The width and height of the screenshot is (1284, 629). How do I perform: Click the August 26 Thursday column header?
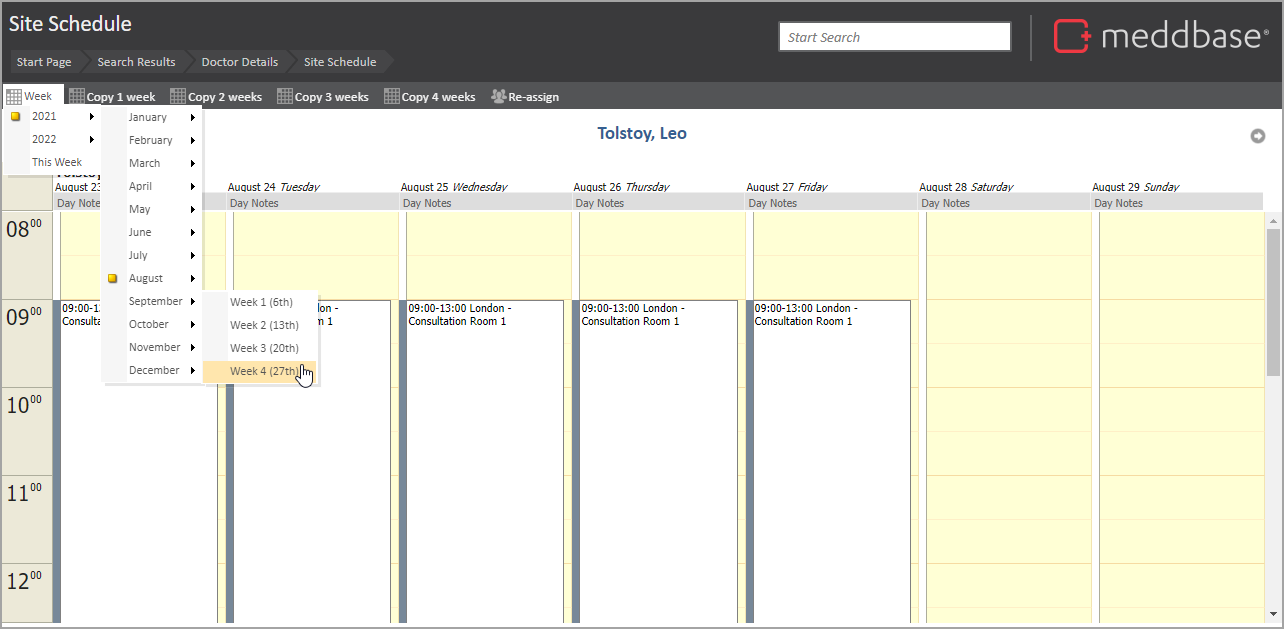click(621, 187)
